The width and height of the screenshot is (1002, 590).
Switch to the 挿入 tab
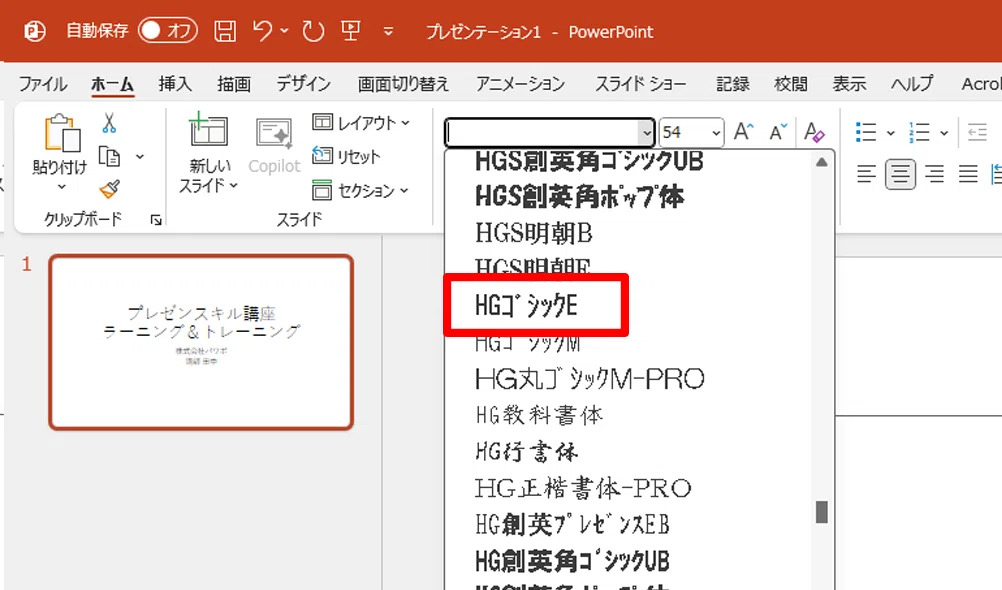click(175, 84)
